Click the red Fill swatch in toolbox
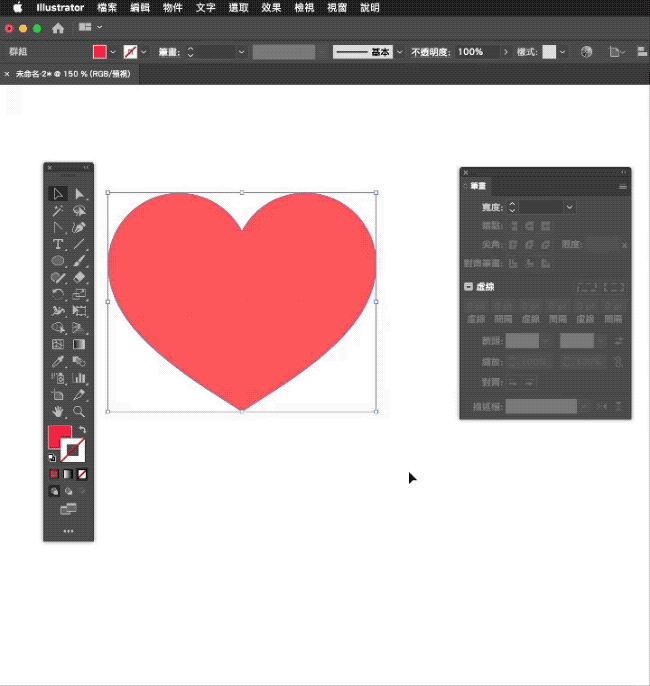 click(x=59, y=437)
